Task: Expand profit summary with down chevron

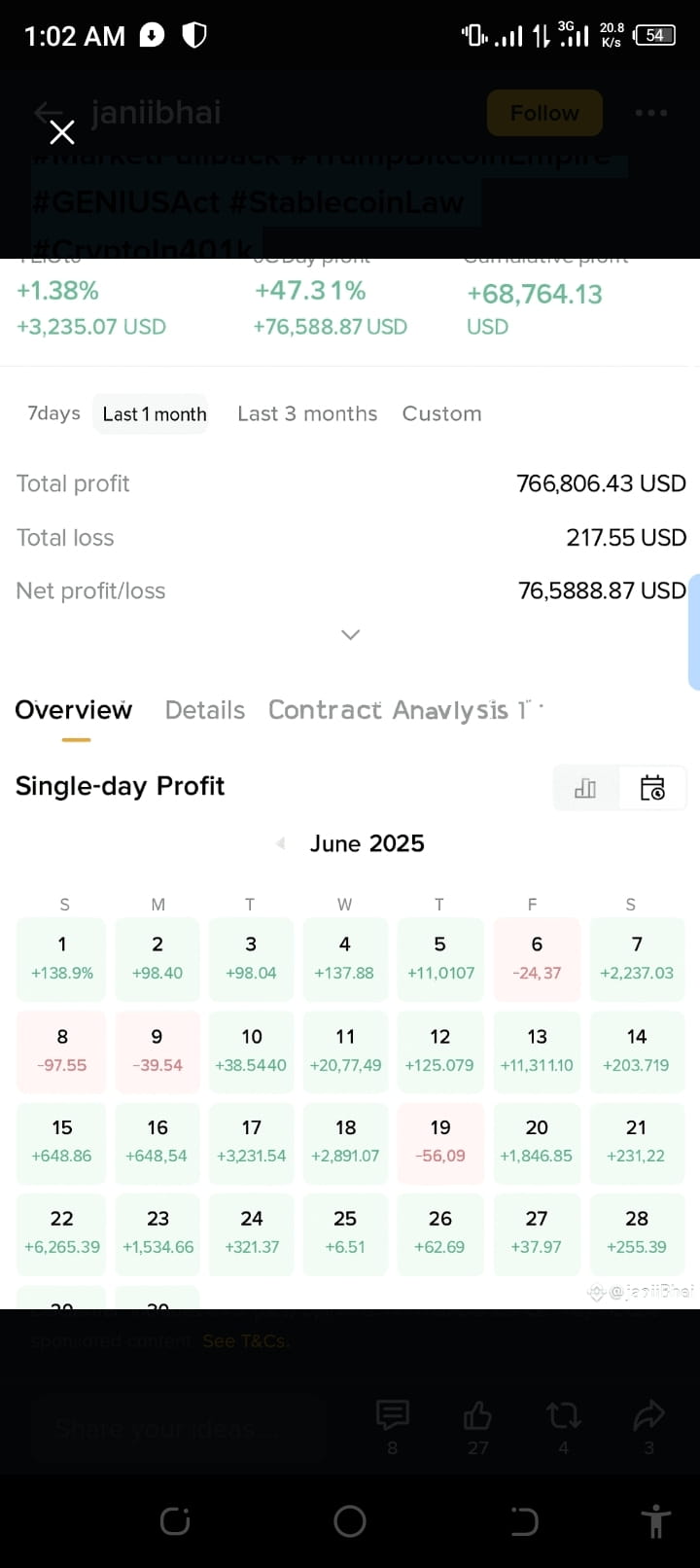Action: coord(351,635)
